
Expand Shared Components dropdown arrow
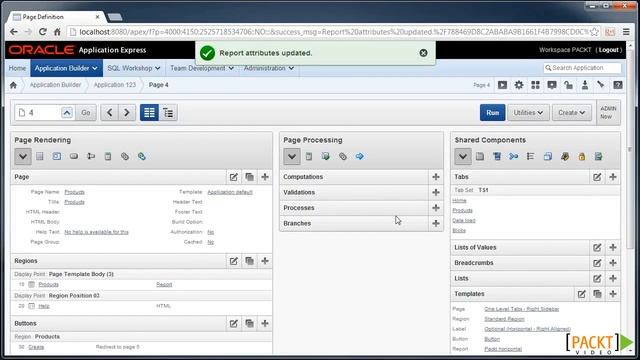coord(463,156)
